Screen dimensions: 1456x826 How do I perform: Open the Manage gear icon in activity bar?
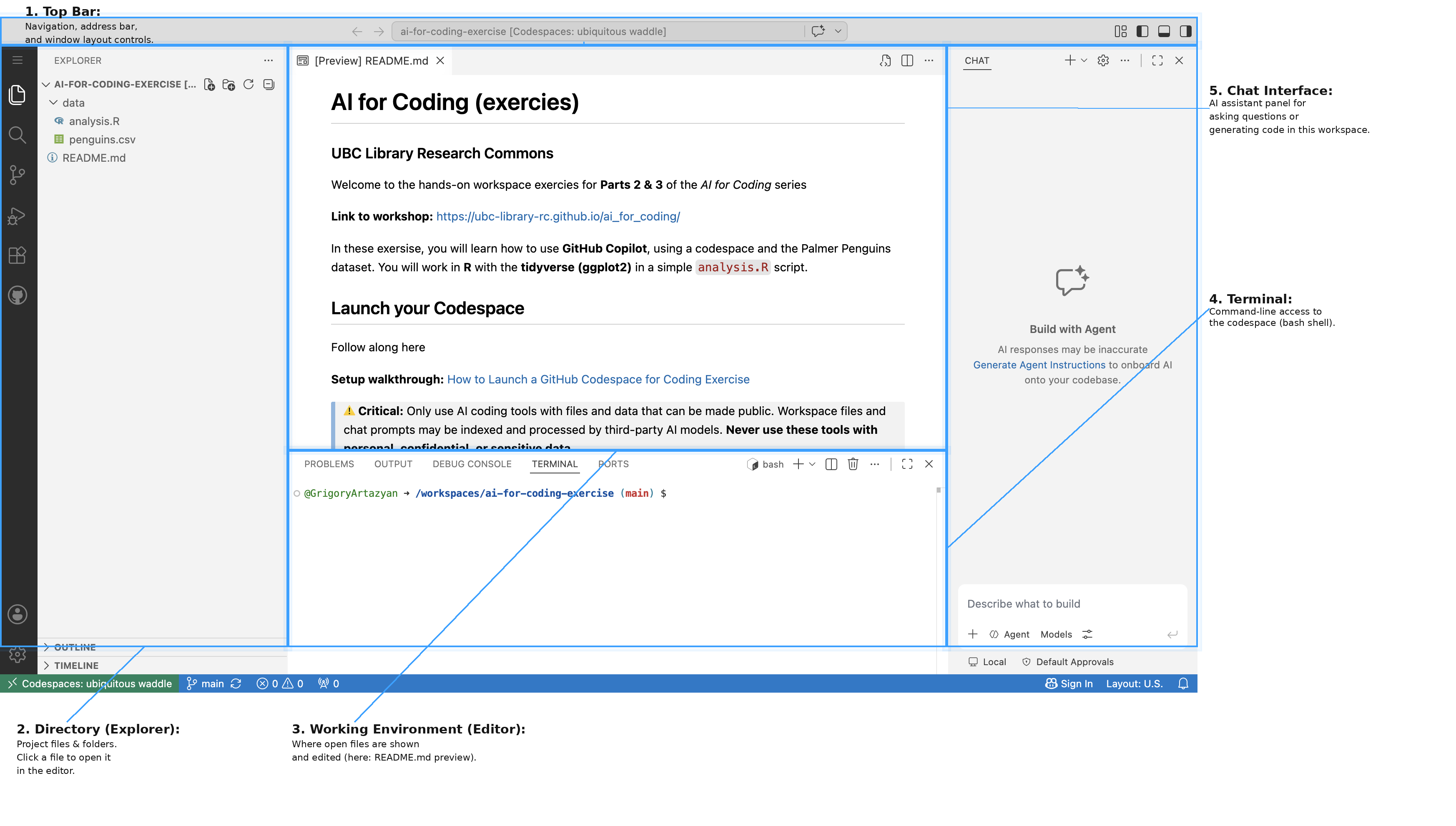(x=18, y=655)
